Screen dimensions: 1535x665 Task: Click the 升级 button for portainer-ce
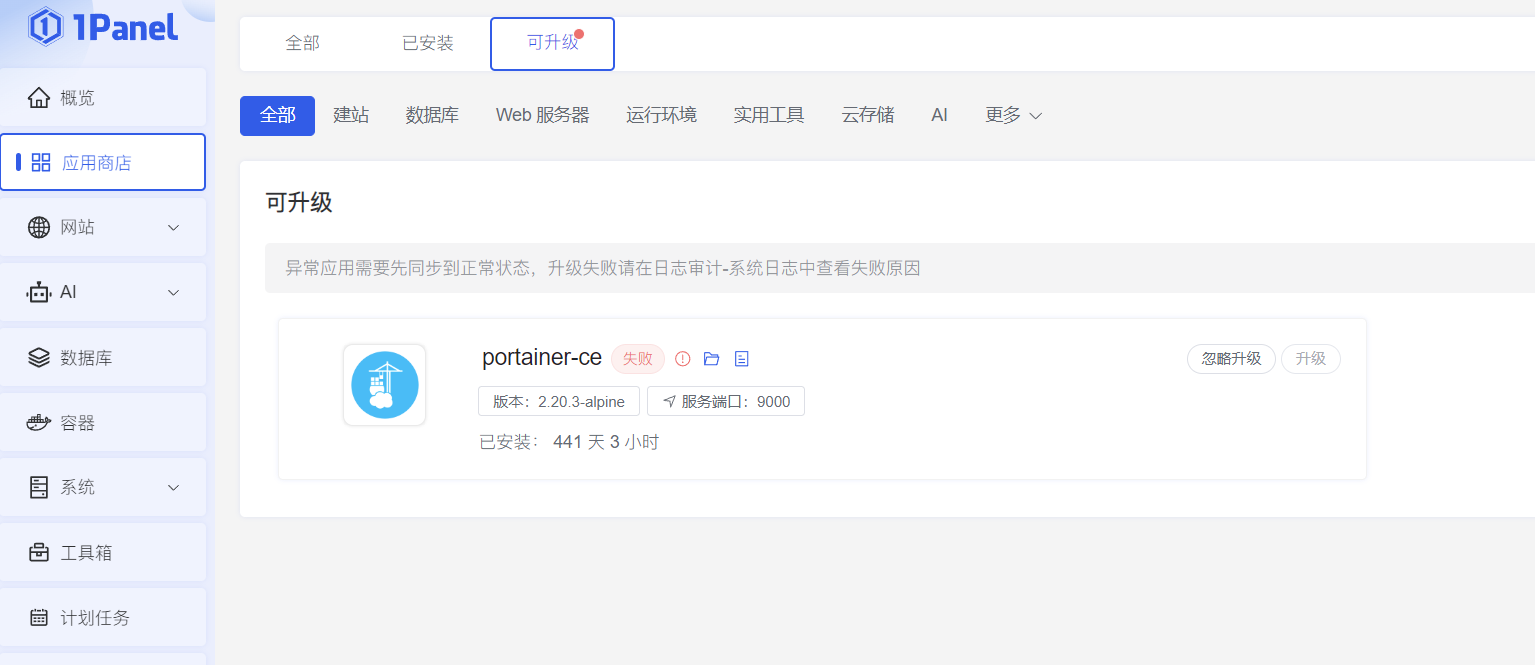1311,358
